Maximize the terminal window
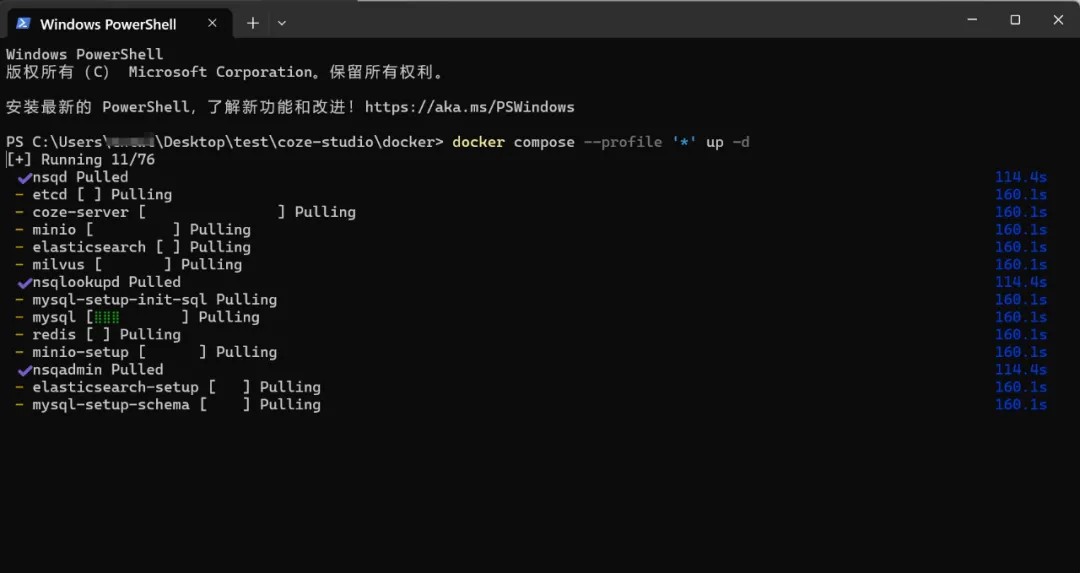Image resolution: width=1080 pixels, height=573 pixels. tap(1015, 20)
